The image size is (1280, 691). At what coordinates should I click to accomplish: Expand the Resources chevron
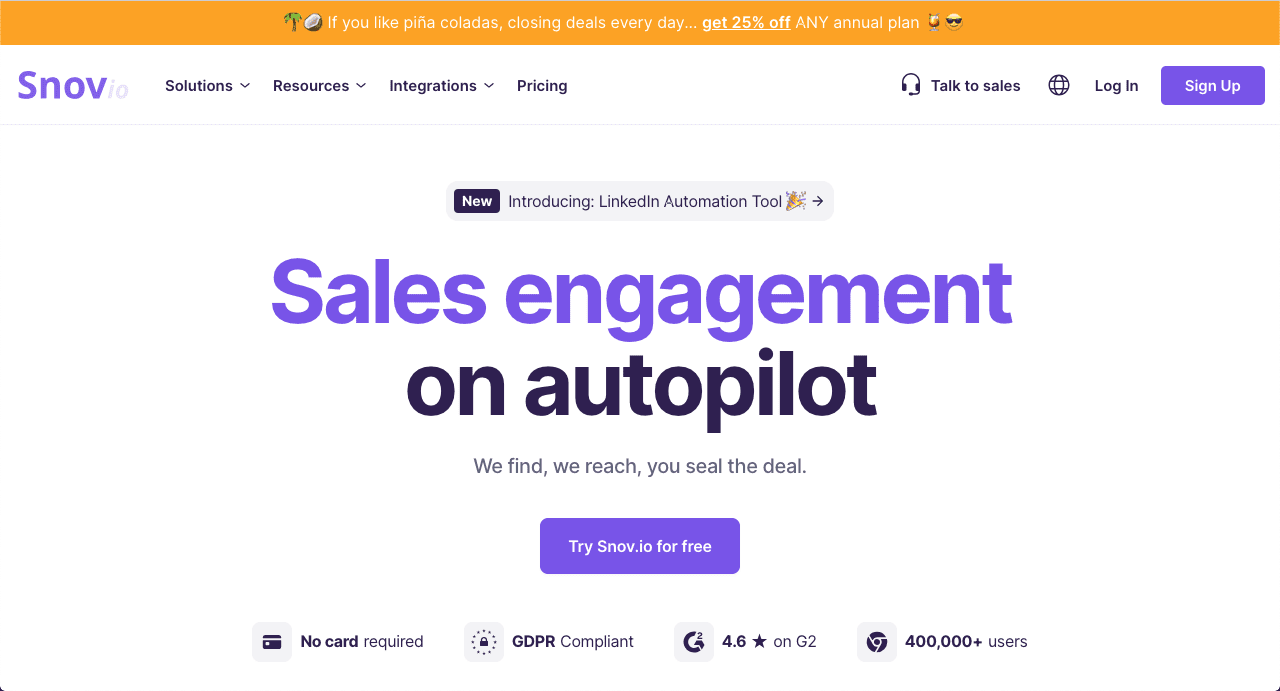pyautogui.click(x=361, y=86)
